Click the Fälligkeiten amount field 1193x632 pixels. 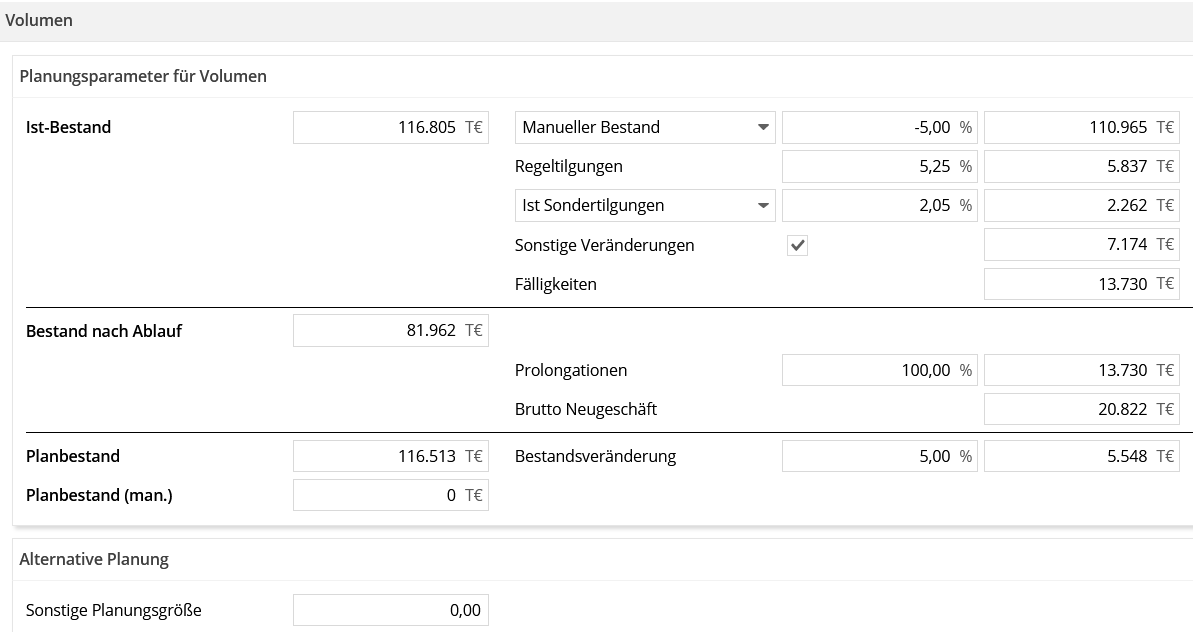[x=1082, y=284]
